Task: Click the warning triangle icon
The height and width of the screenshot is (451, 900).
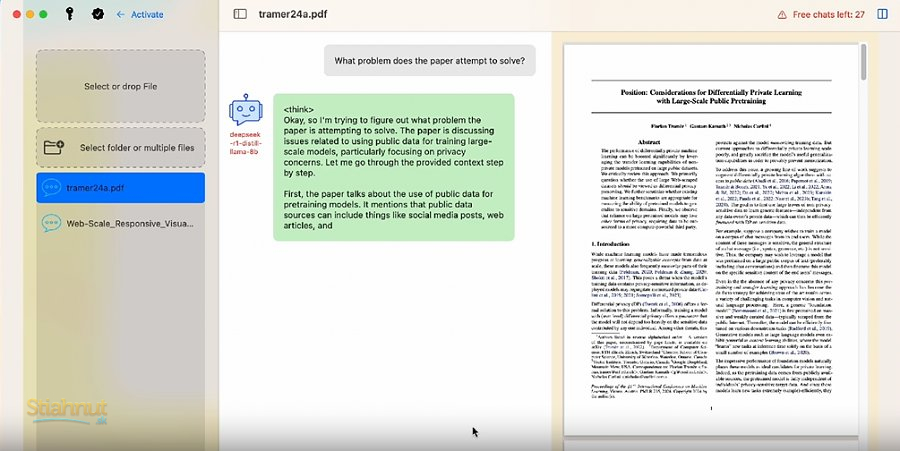Action: (x=782, y=15)
